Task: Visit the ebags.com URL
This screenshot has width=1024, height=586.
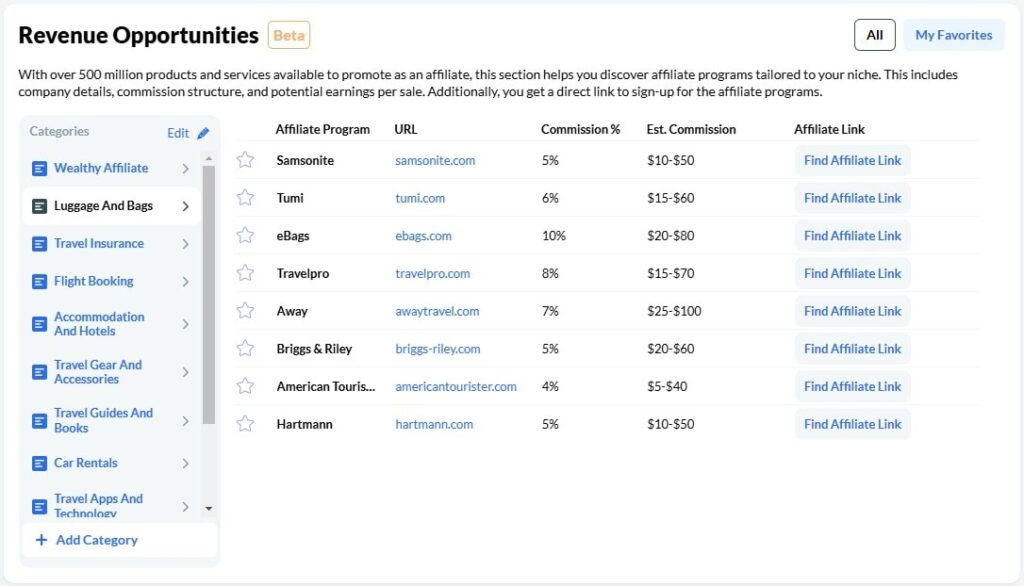Action: [x=423, y=236]
